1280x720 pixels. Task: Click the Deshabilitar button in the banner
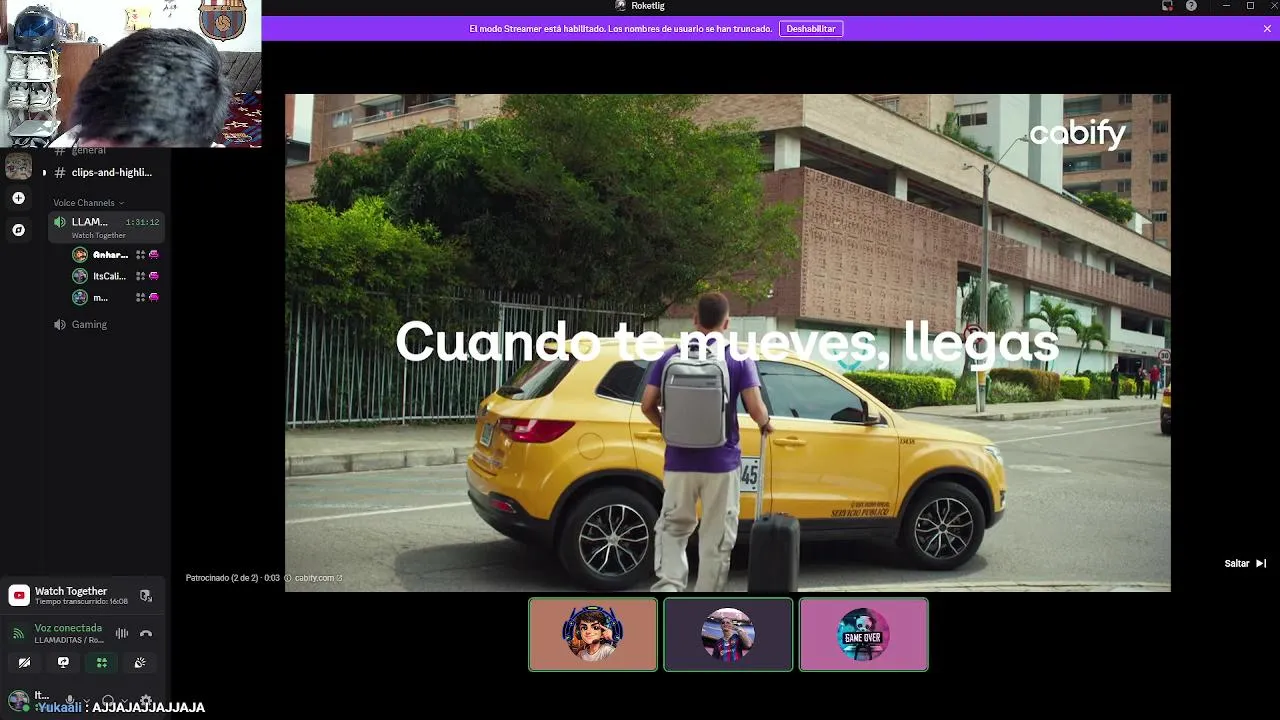[x=811, y=29]
